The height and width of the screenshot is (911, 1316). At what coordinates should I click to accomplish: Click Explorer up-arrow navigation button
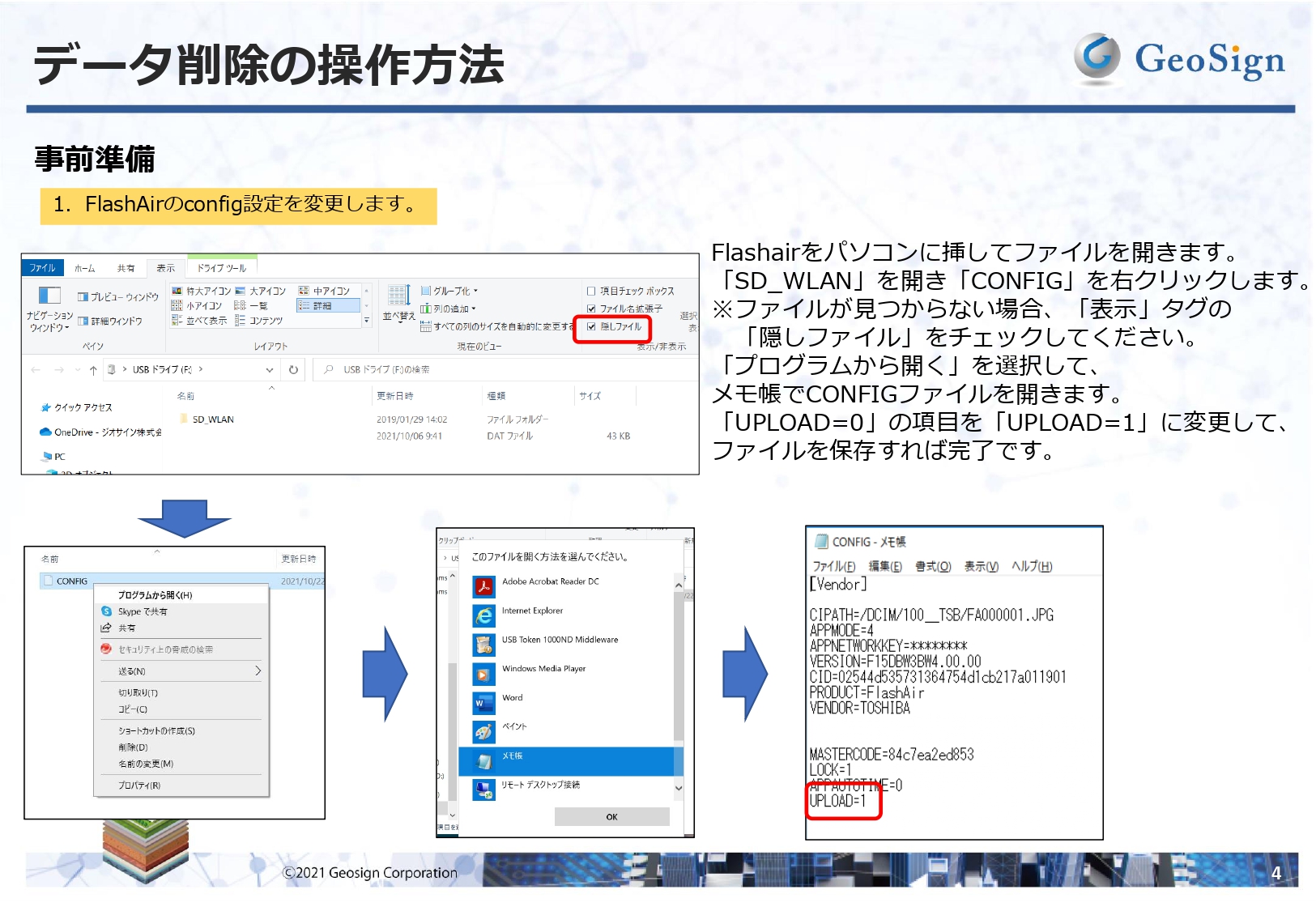[93, 370]
